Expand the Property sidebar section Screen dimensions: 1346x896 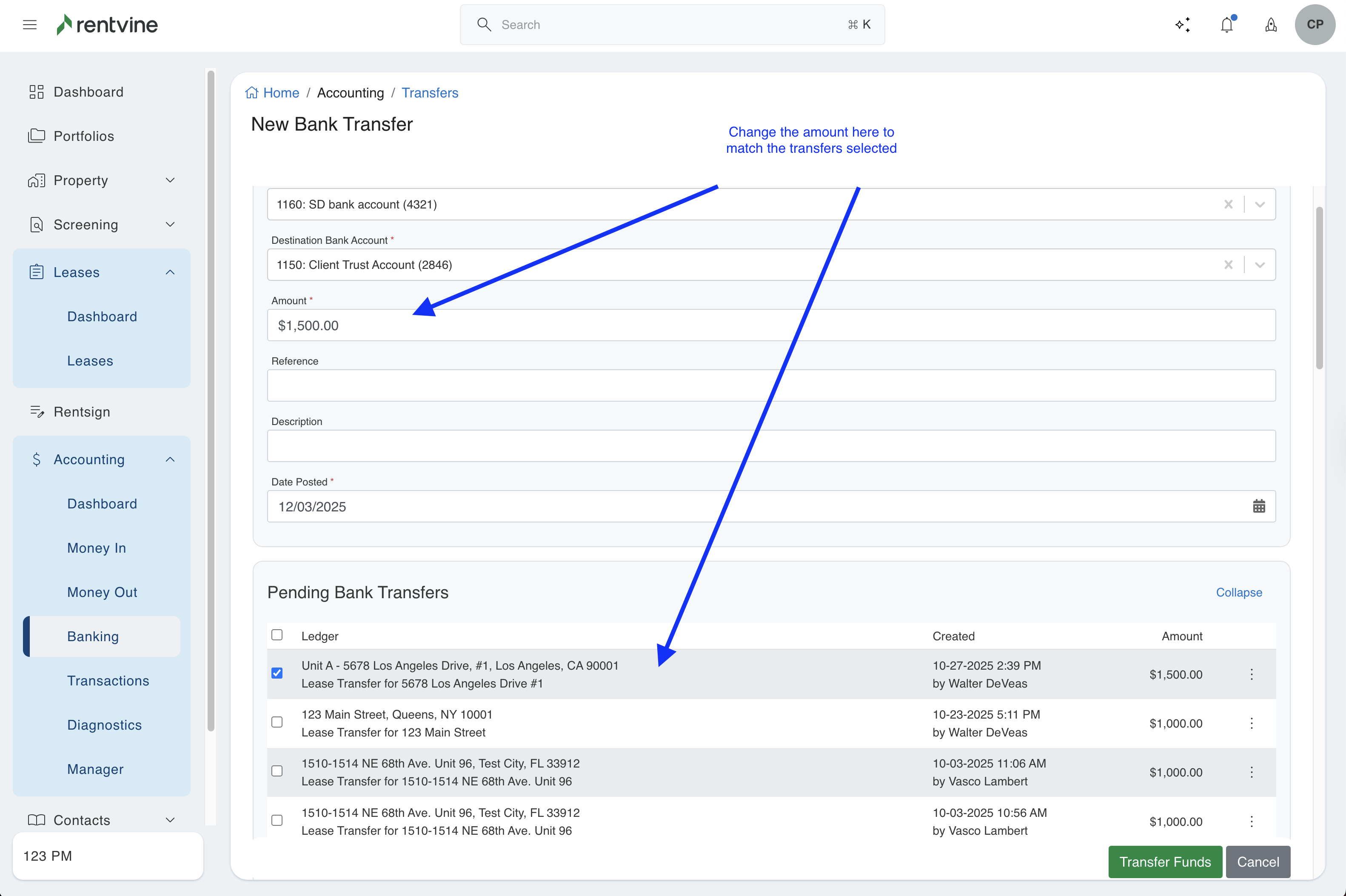(x=170, y=180)
